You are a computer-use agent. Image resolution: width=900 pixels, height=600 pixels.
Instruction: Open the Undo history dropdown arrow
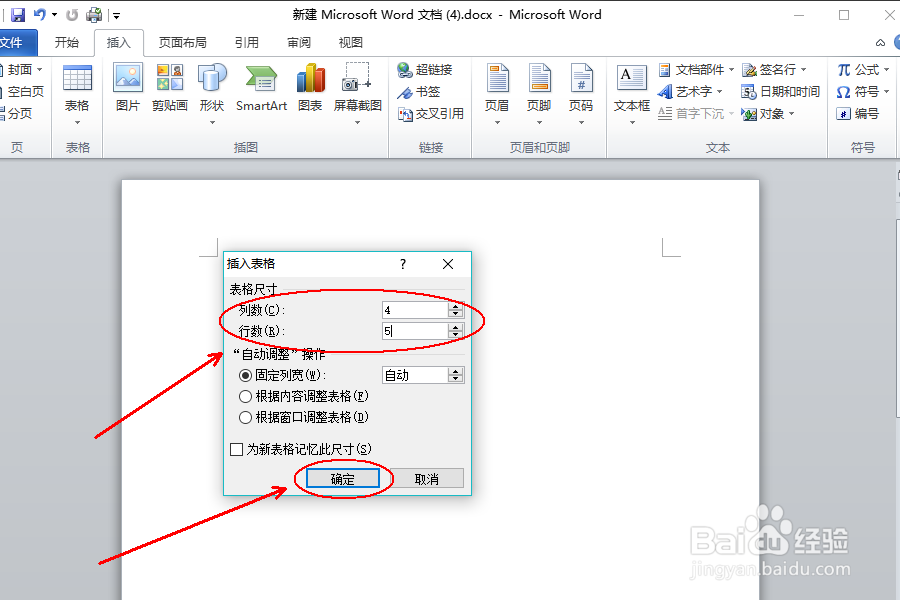[55, 14]
